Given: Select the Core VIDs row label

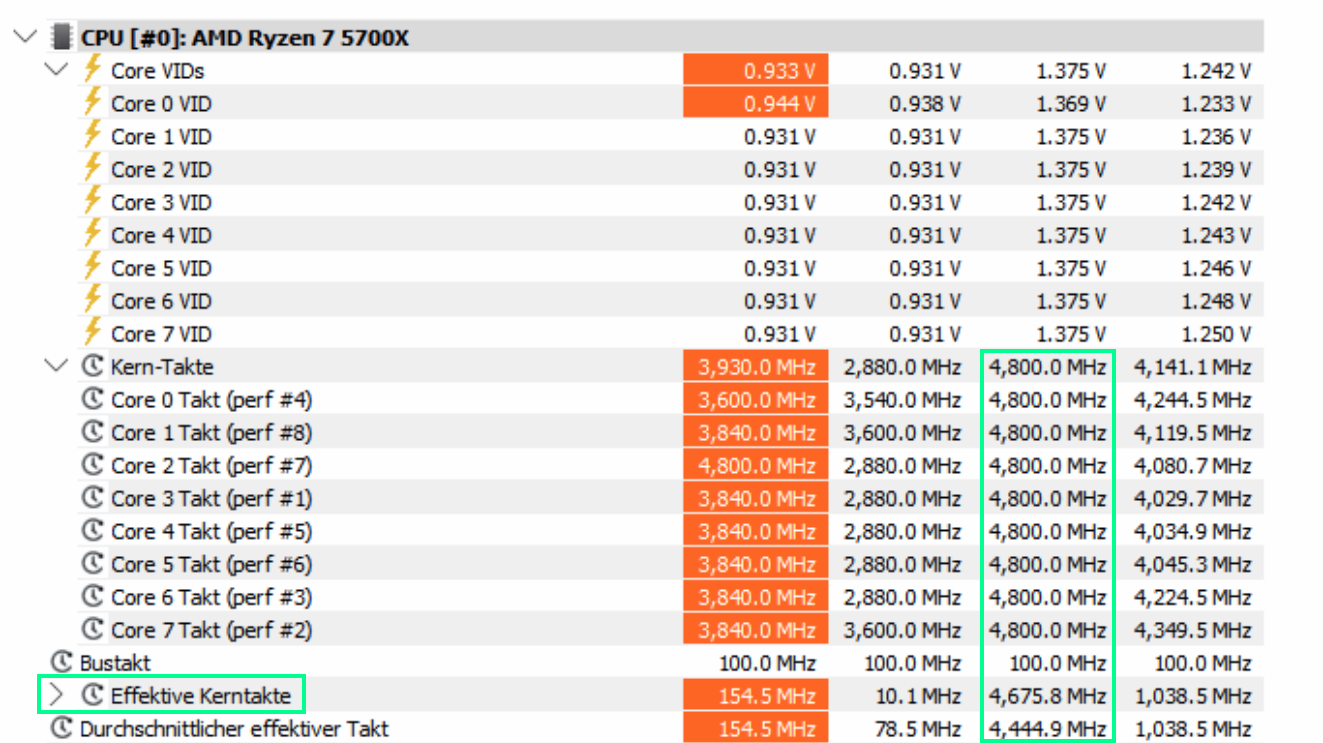Looking at the screenshot, I should [158, 71].
